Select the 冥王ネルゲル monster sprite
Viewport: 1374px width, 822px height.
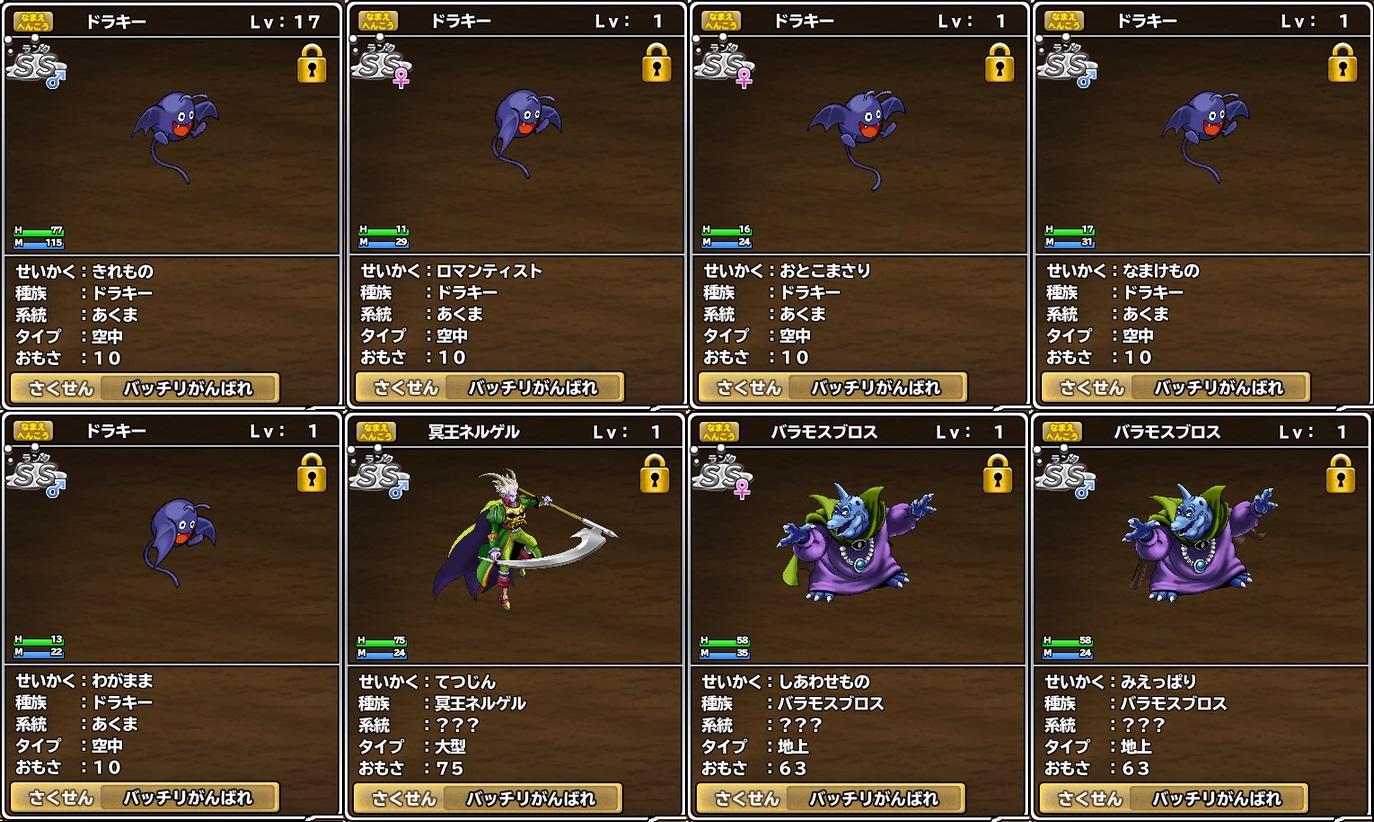pos(524,540)
